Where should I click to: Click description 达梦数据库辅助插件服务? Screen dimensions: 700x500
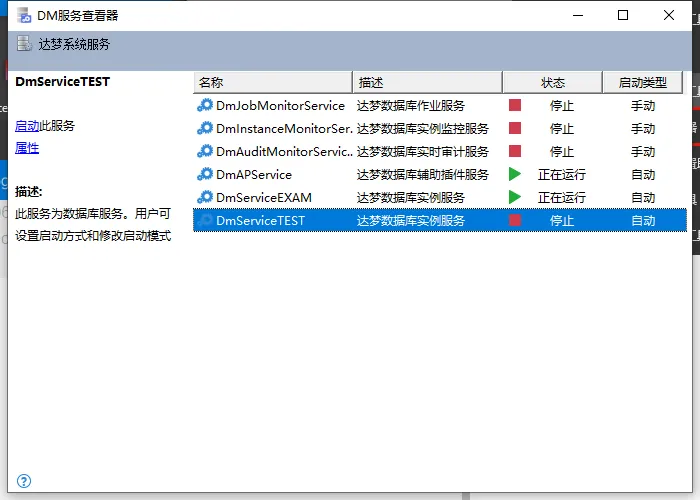[423, 175]
